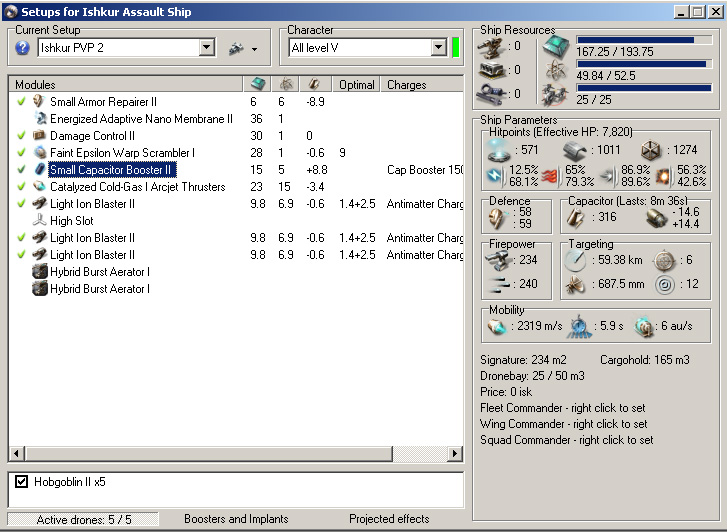727x532 pixels.
Task: Click Cap Booster 150 charge cell
Action: pyautogui.click(x=425, y=170)
